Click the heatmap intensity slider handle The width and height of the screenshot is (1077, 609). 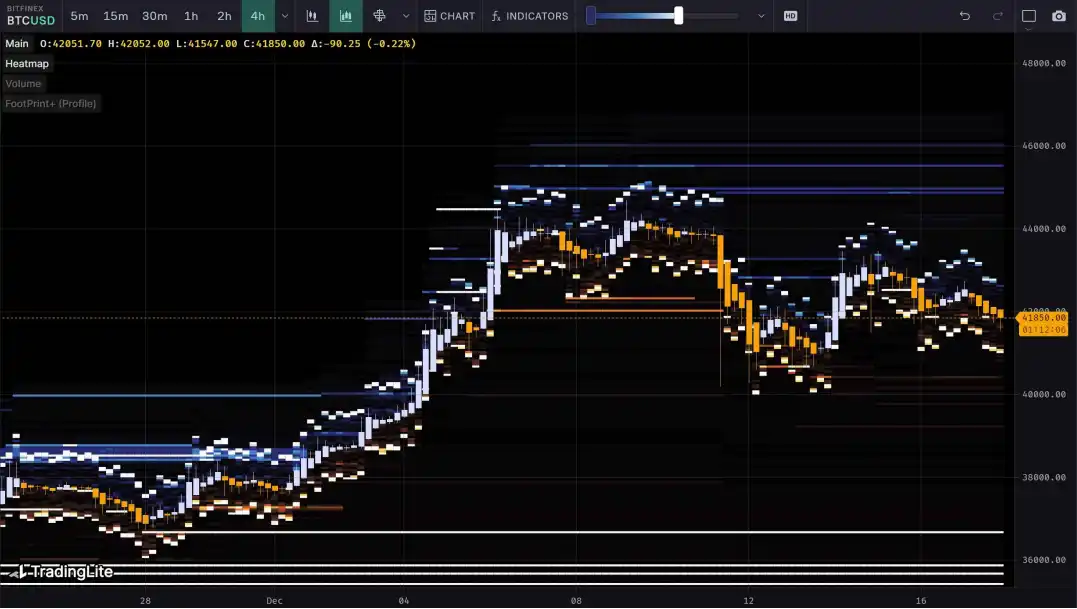click(x=679, y=16)
